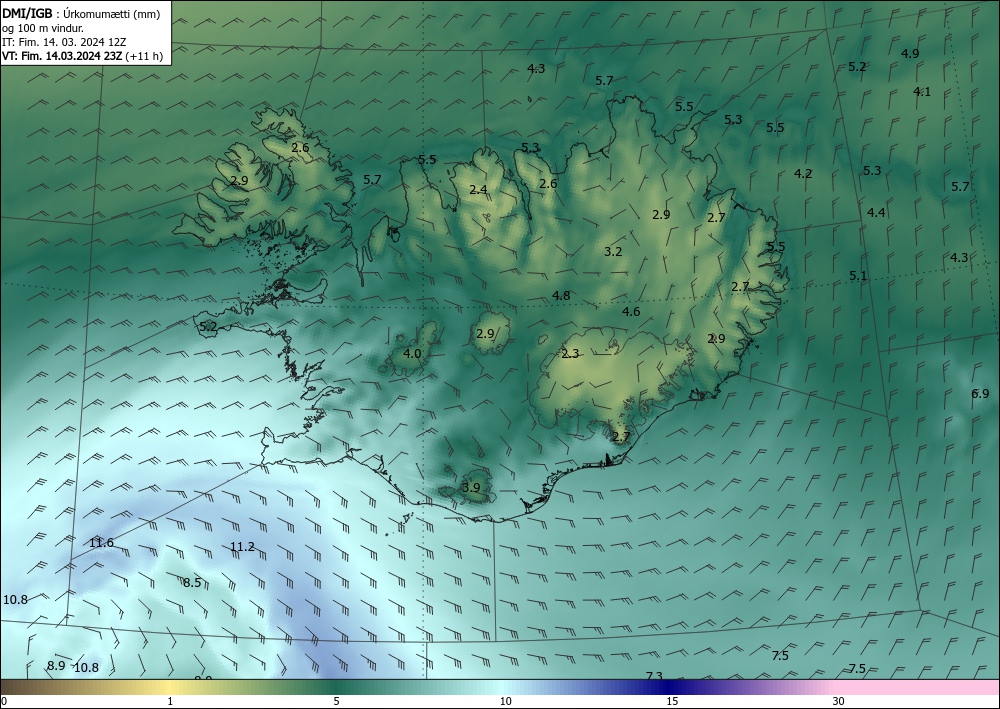Select the 4.4 value over the eastern sea
The width and height of the screenshot is (1000, 709).
(x=876, y=212)
